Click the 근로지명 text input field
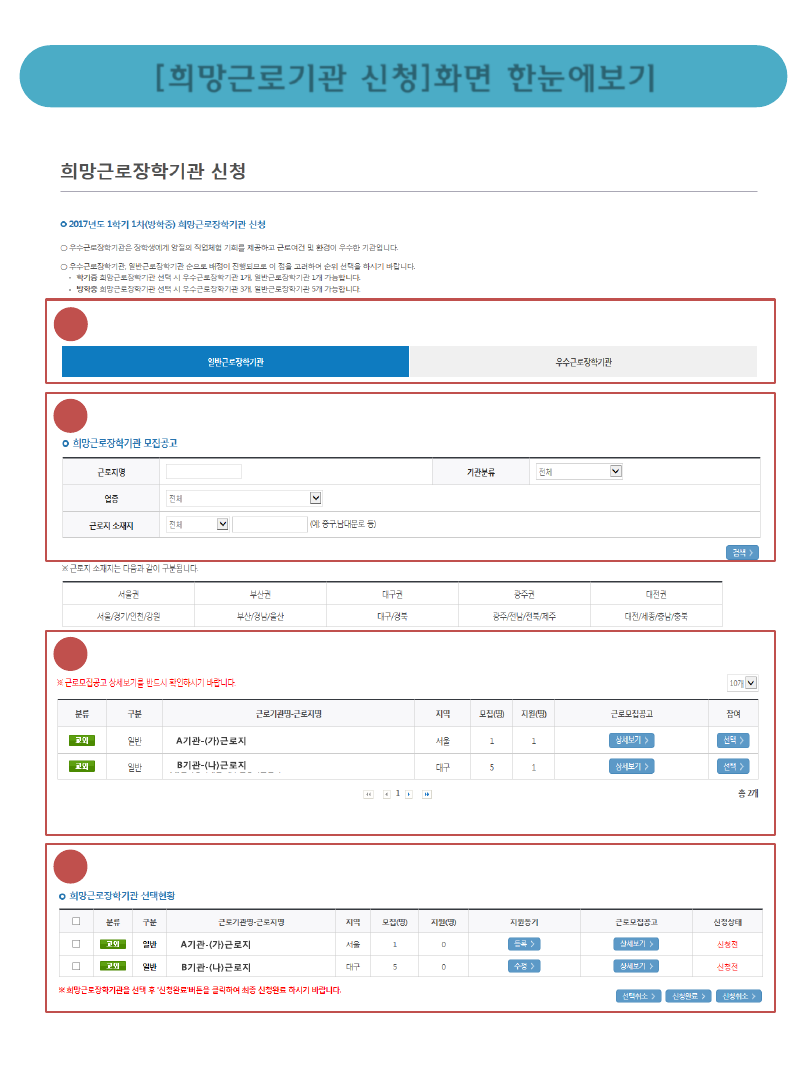The height and width of the screenshot is (1080, 810). click(204, 471)
